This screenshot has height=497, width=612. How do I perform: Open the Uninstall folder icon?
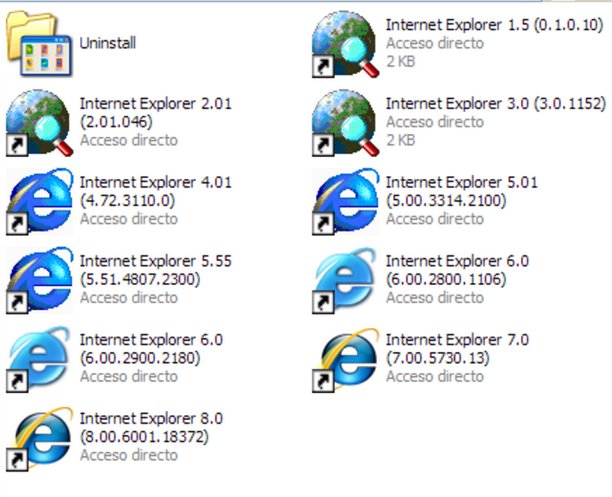pos(39,44)
